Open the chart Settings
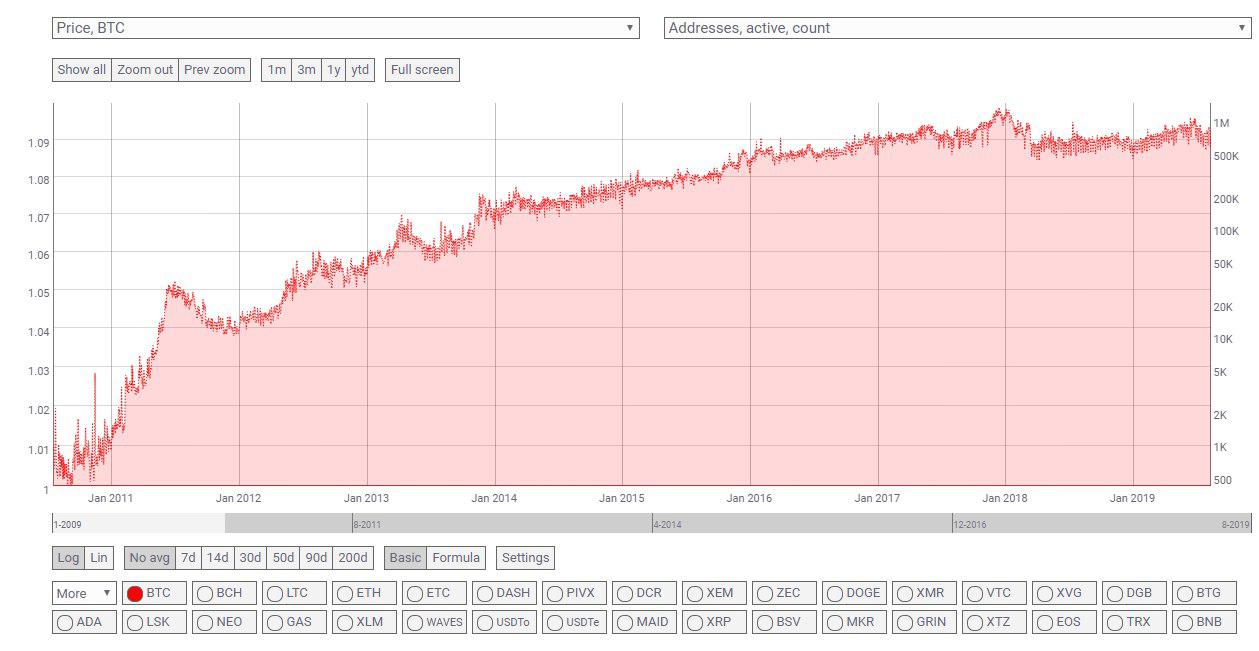The image size is (1259, 651). [525, 558]
